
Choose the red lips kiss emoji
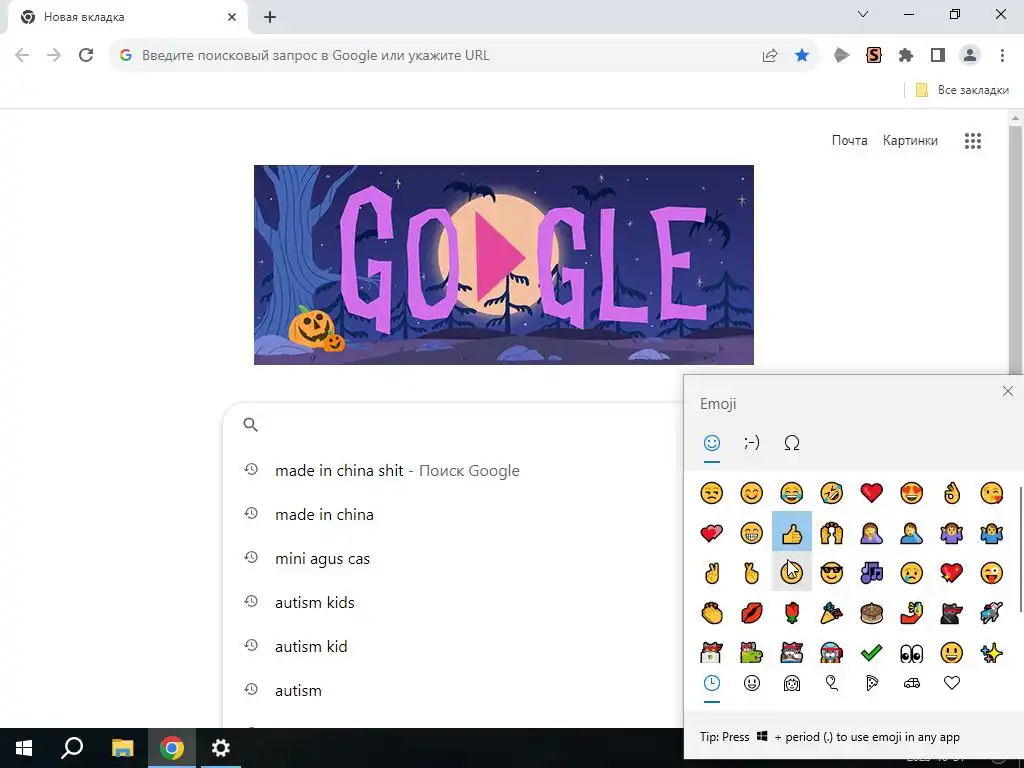(752, 613)
